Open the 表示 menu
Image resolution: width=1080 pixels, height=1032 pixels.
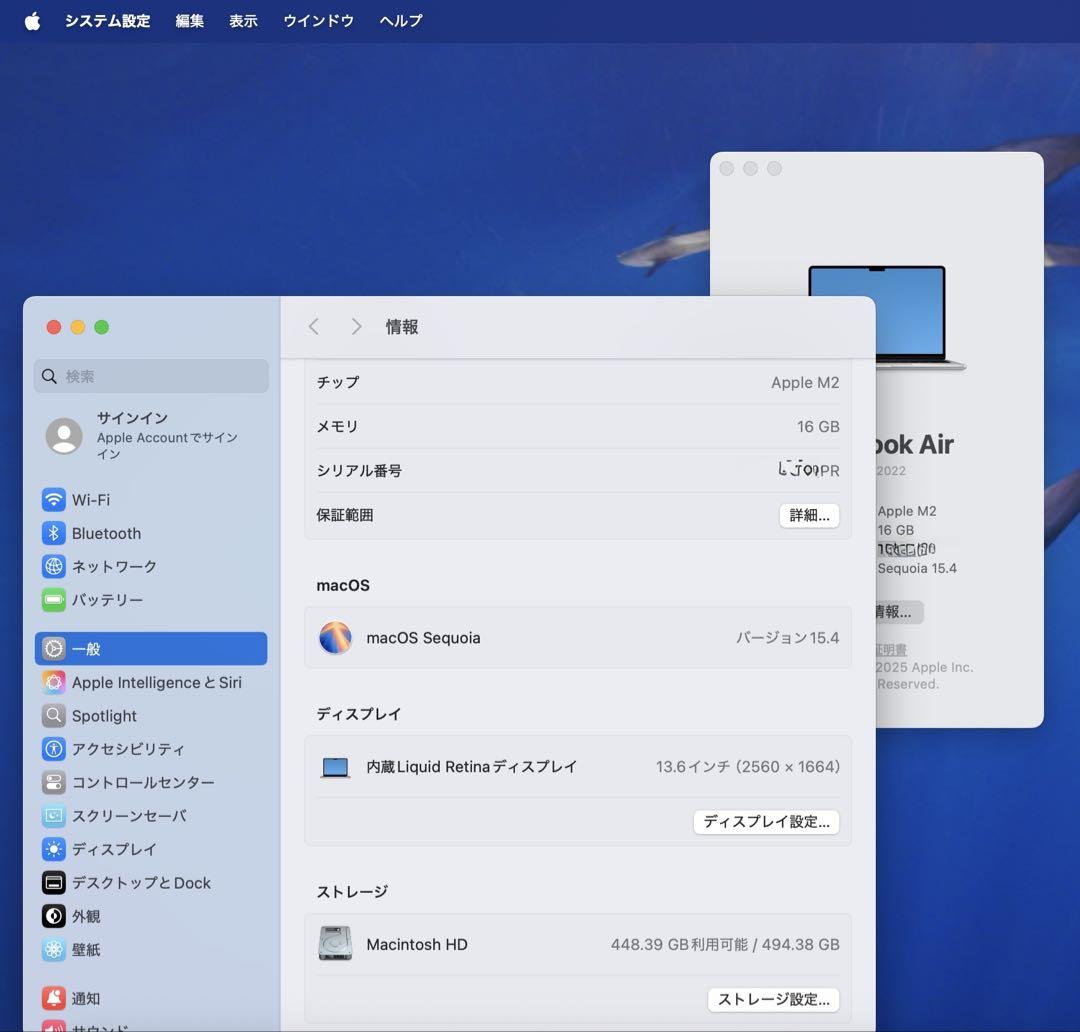coord(243,21)
